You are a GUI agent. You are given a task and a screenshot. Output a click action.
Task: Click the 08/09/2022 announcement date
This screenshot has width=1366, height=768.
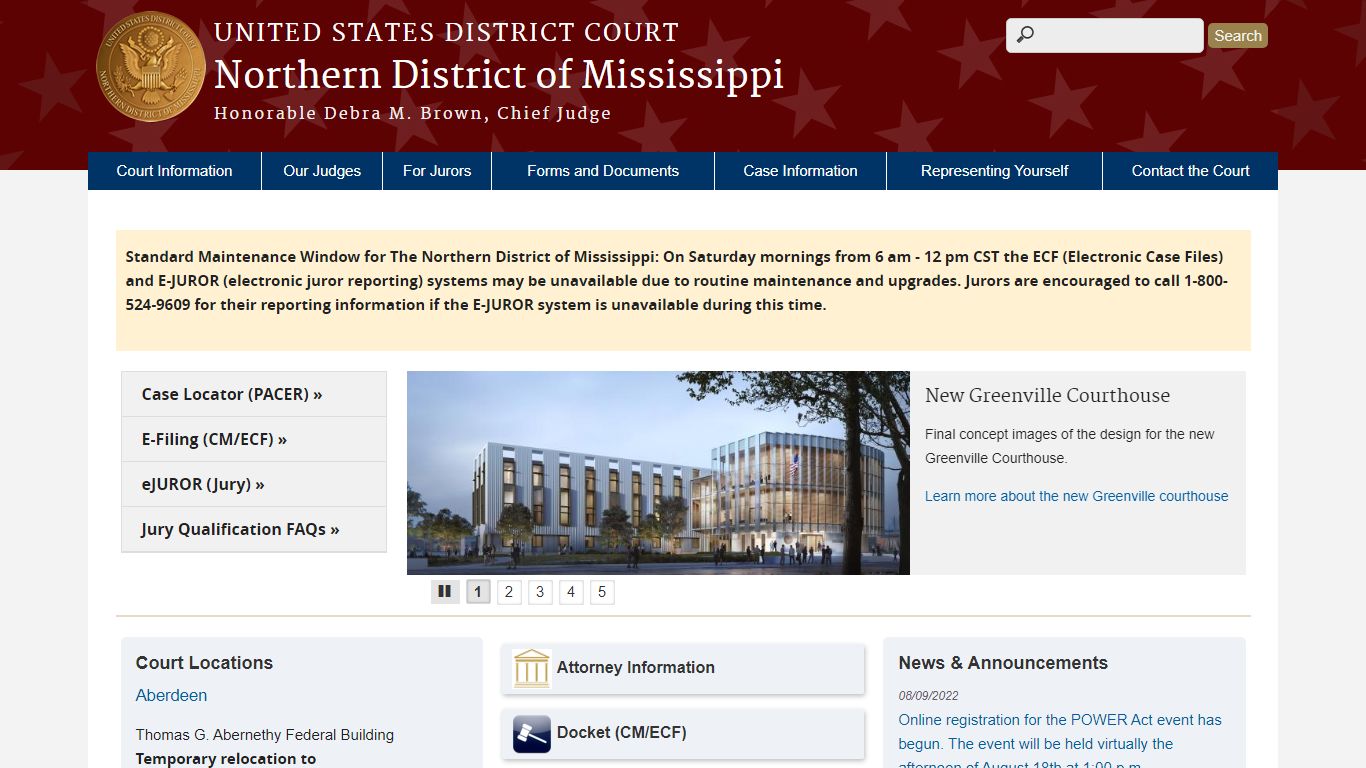[x=928, y=696]
